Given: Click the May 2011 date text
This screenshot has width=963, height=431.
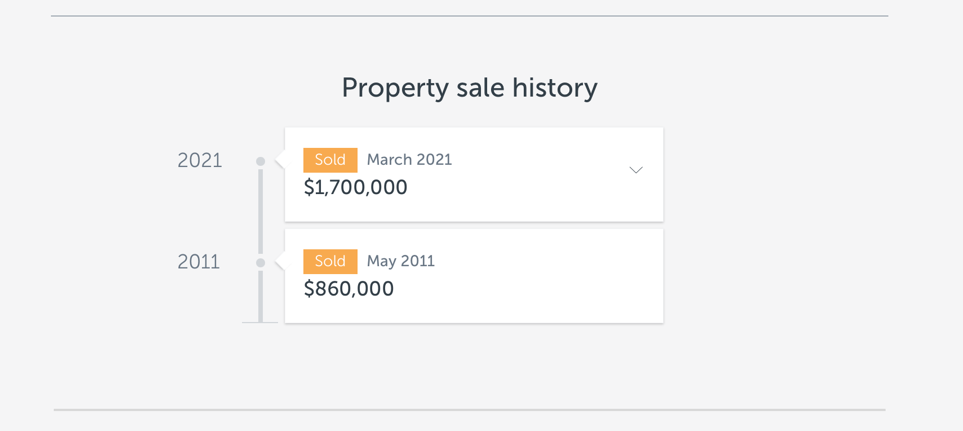Looking at the screenshot, I should point(400,261).
